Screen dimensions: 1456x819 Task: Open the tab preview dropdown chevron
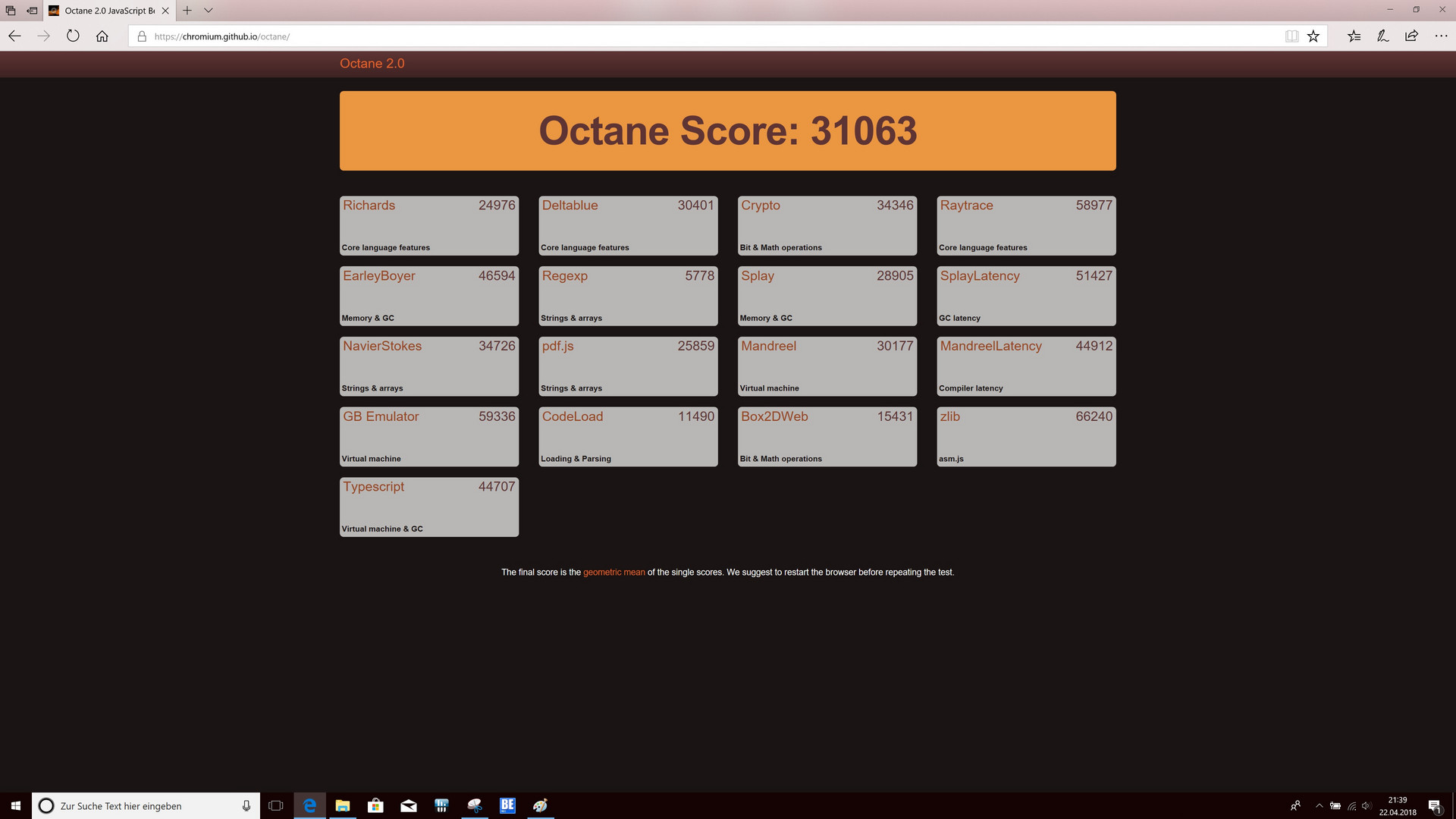(x=209, y=11)
